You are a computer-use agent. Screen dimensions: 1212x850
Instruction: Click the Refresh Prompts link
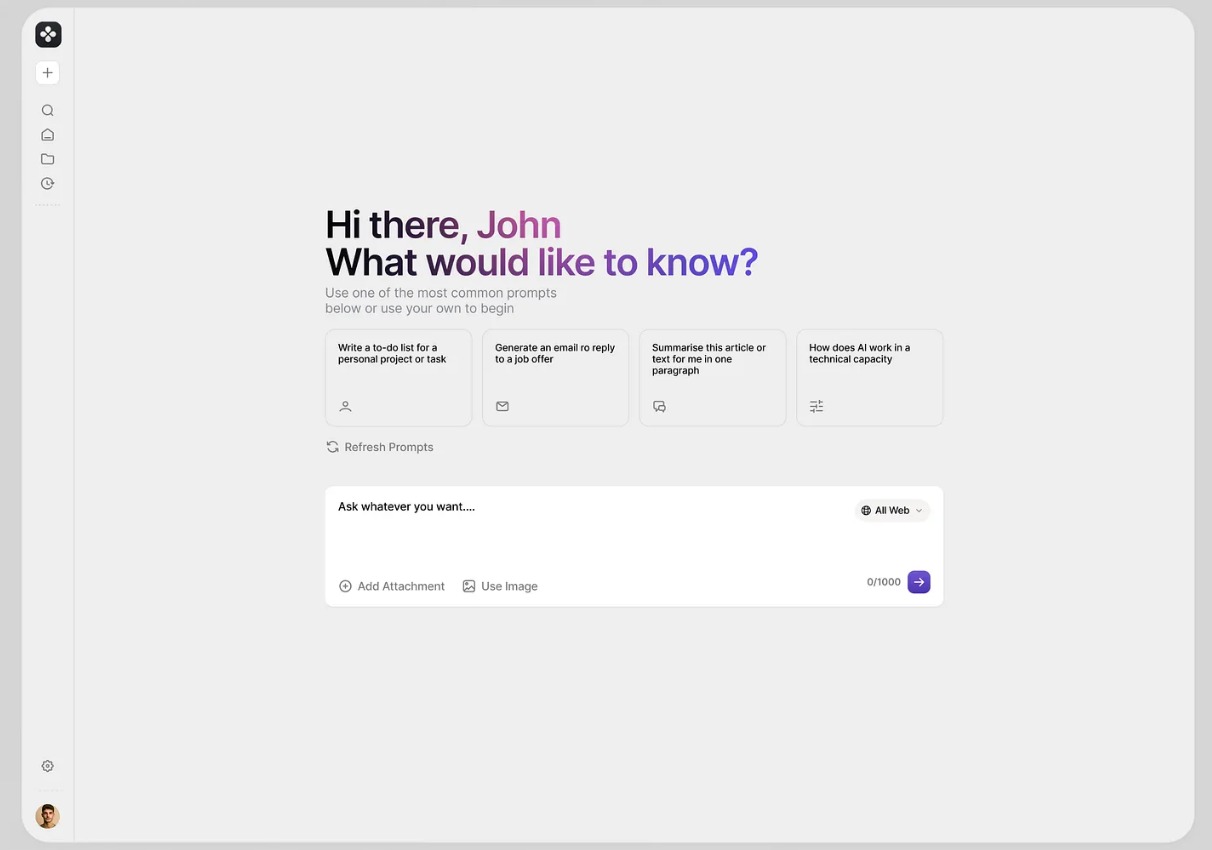pos(389,447)
